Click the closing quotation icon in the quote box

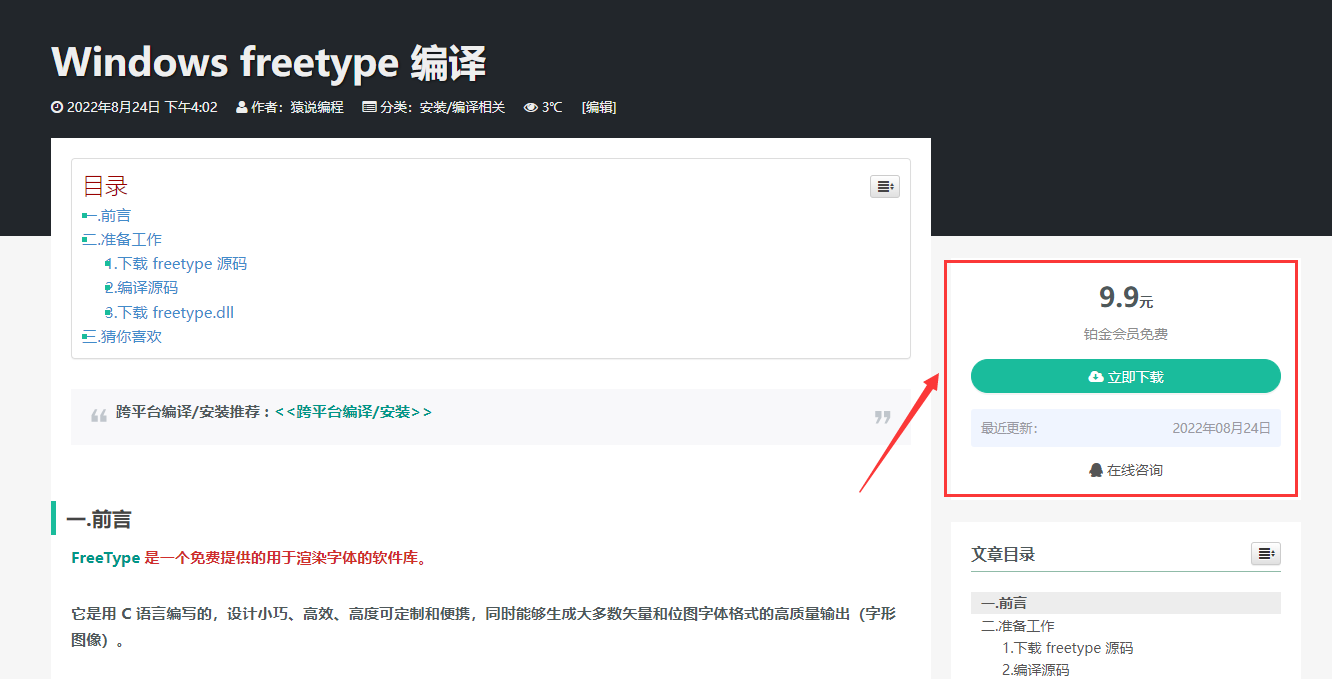pyautogui.click(x=881, y=416)
